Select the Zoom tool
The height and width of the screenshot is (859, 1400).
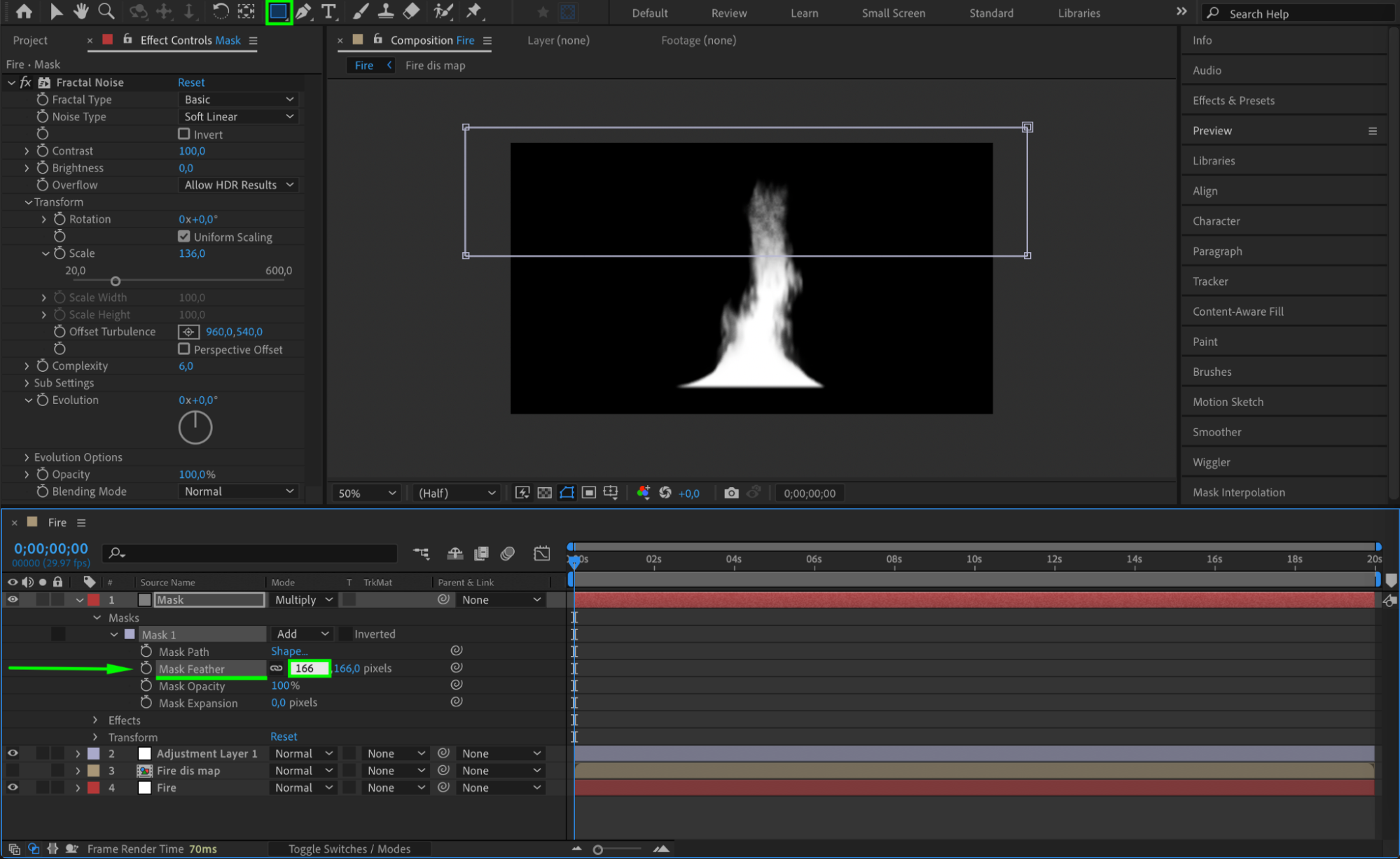[106, 11]
